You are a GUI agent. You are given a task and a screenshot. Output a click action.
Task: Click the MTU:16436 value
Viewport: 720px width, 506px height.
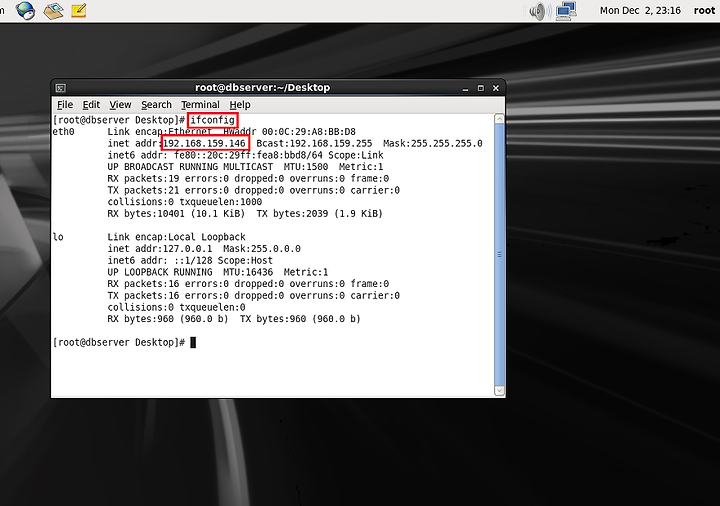pyautogui.click(x=248, y=272)
